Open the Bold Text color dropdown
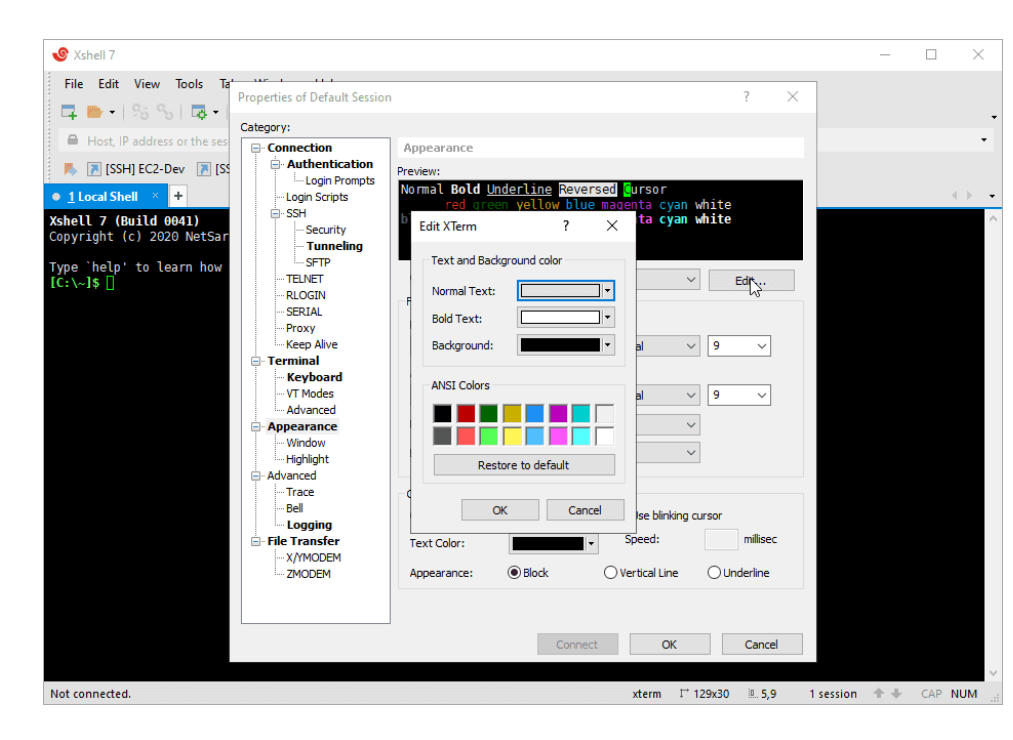 (x=607, y=318)
